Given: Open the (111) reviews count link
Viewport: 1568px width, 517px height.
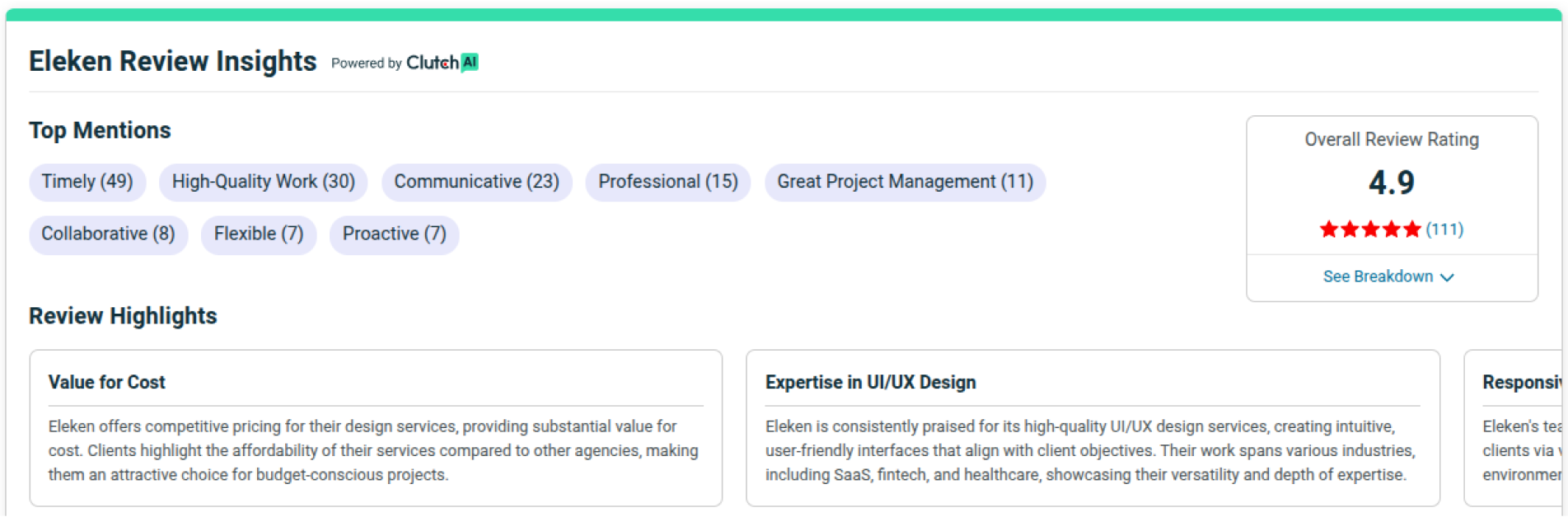Looking at the screenshot, I should click(x=1444, y=229).
